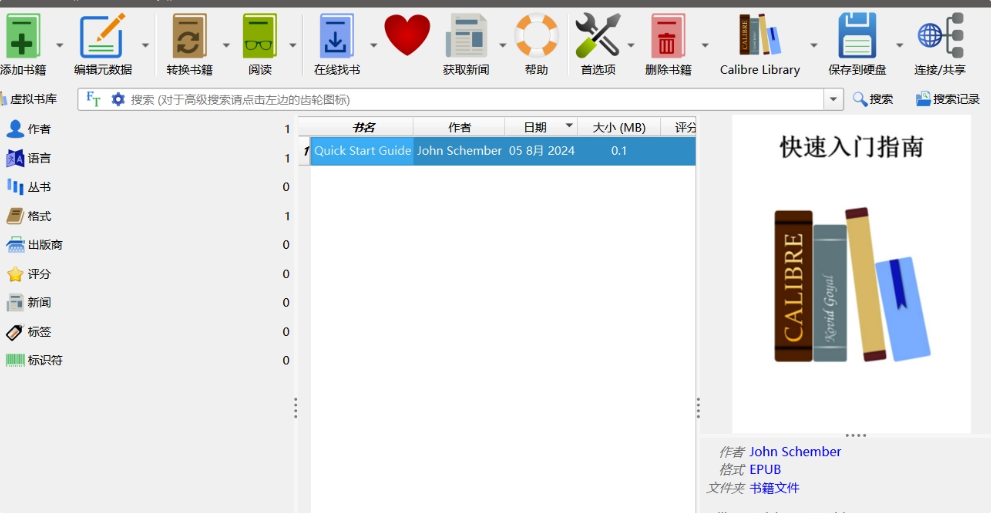Expand Edit metadata dropdown arrow

click(x=145, y=45)
